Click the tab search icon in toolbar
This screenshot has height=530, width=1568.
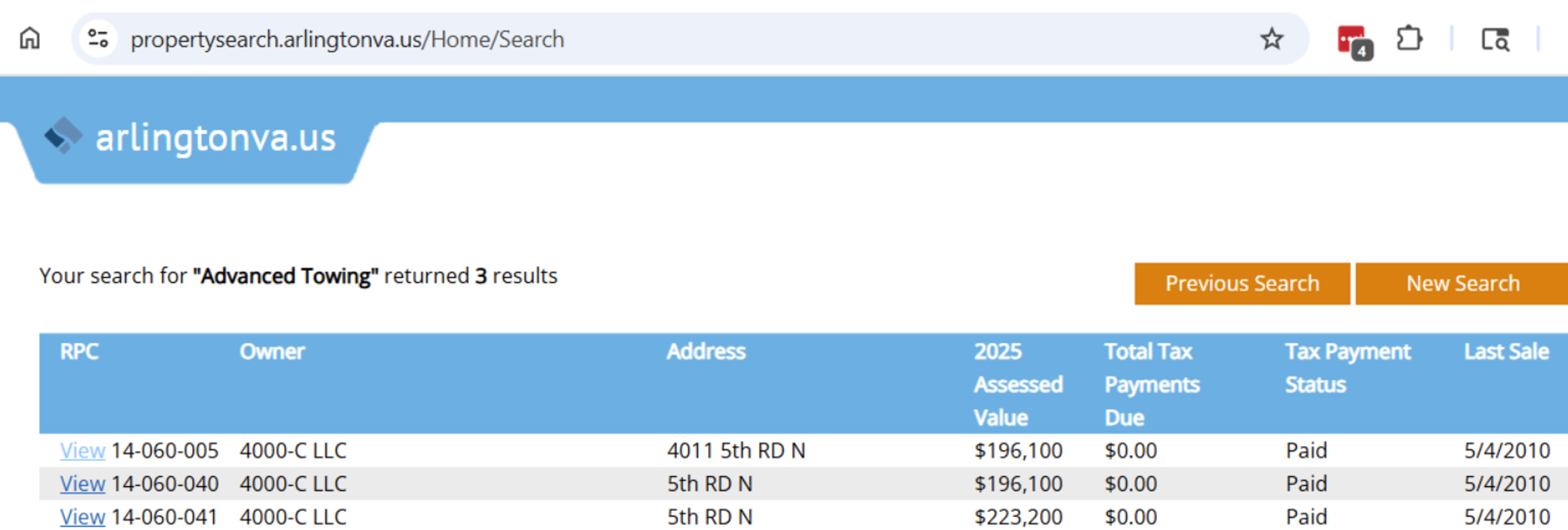tap(1495, 39)
